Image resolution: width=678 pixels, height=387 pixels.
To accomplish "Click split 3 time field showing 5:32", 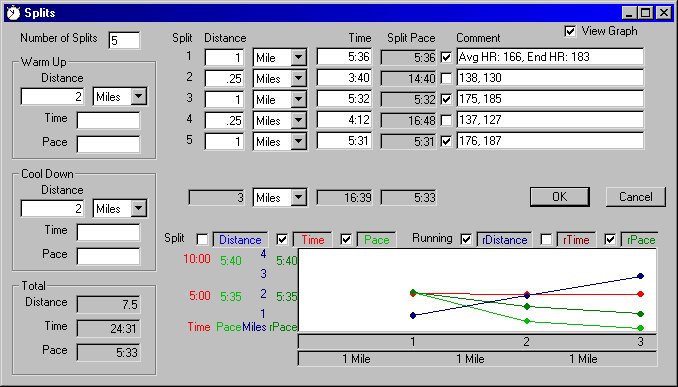I will pos(344,99).
